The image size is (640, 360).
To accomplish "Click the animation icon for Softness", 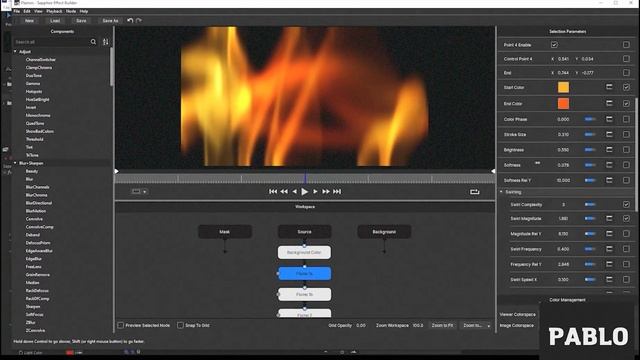I will point(609,165).
